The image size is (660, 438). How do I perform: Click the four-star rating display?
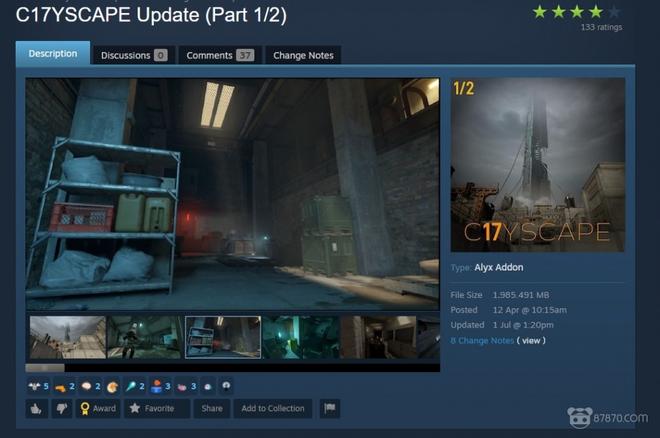pyautogui.click(x=576, y=12)
